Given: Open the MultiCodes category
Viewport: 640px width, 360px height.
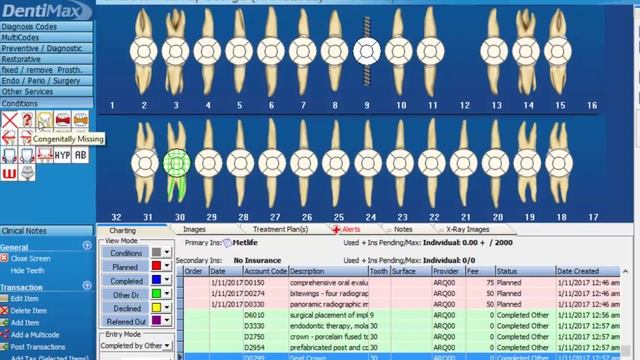Looking at the screenshot, I should pyautogui.click(x=47, y=37).
